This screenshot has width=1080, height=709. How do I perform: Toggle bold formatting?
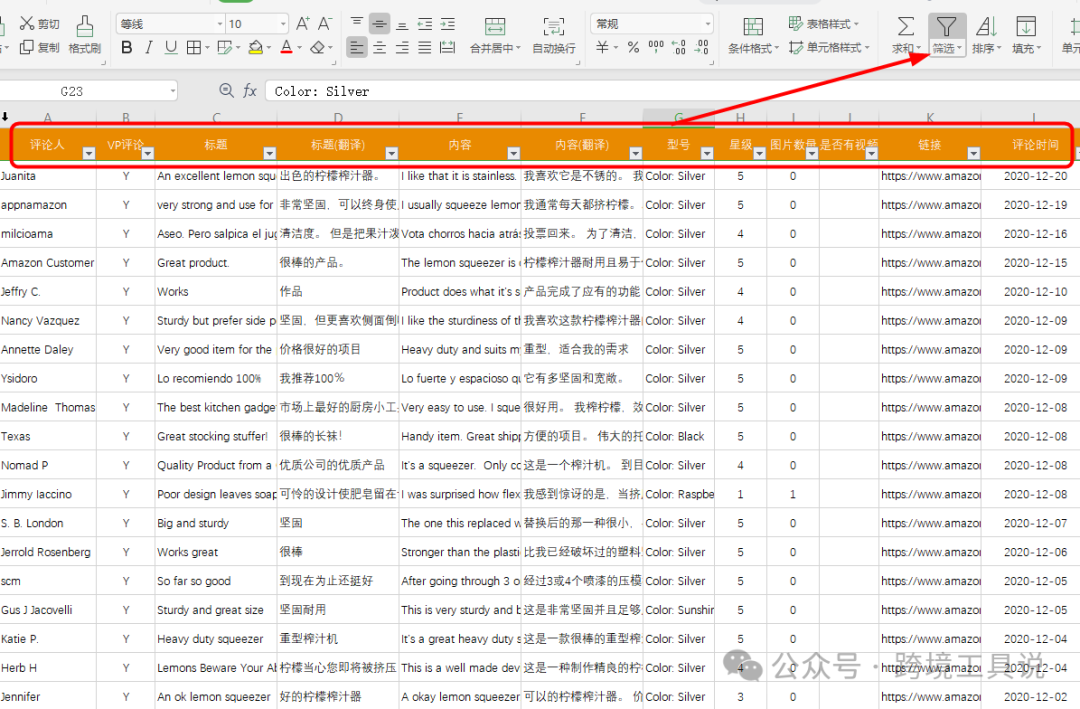coord(127,48)
